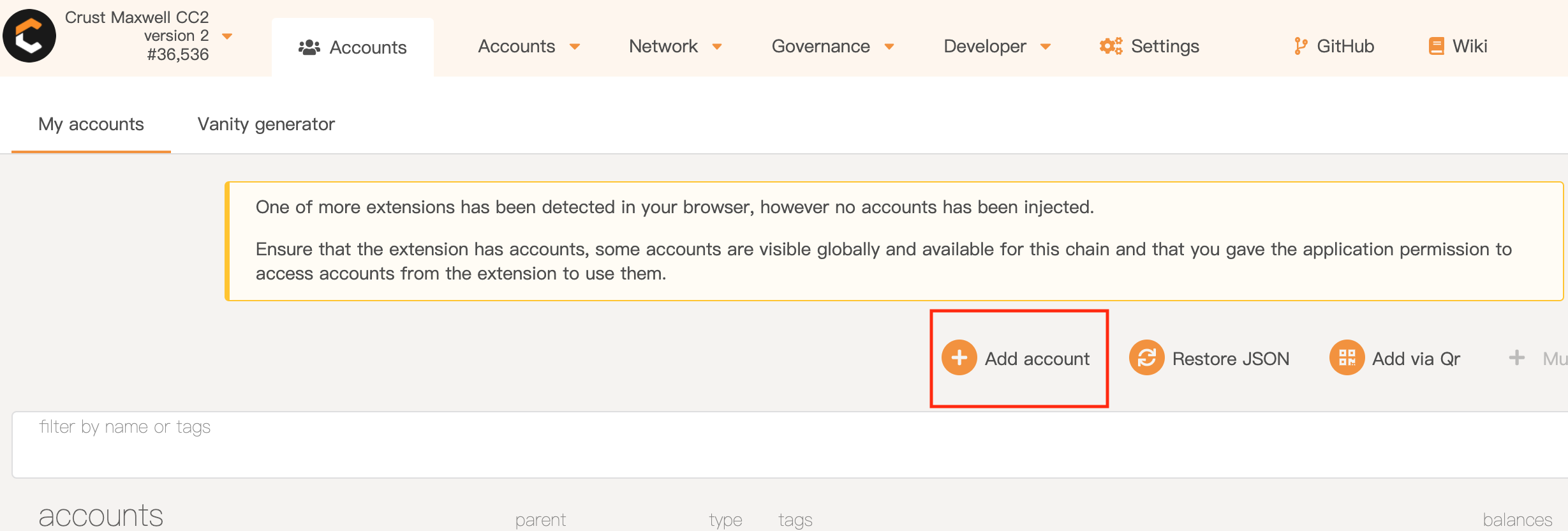Click the Settings gears icon

coord(1111,46)
